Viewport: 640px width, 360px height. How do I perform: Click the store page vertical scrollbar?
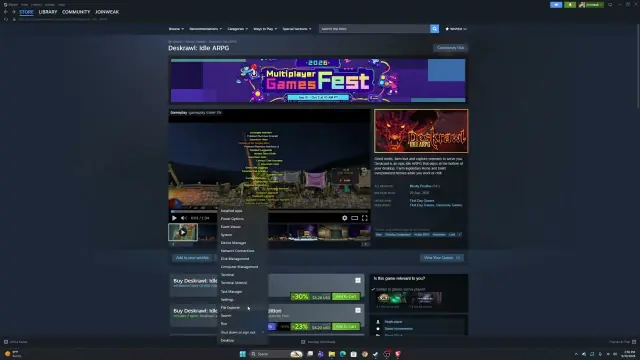click(638, 65)
